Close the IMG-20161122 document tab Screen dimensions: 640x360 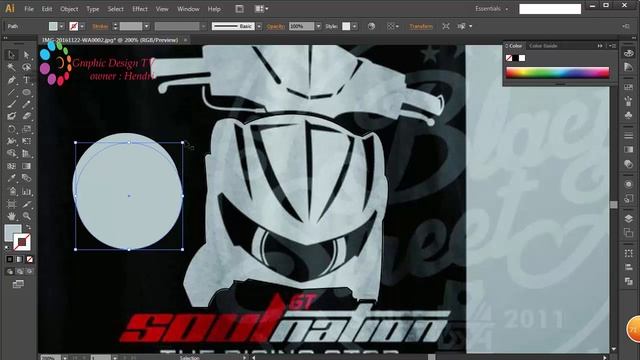click(x=185, y=40)
